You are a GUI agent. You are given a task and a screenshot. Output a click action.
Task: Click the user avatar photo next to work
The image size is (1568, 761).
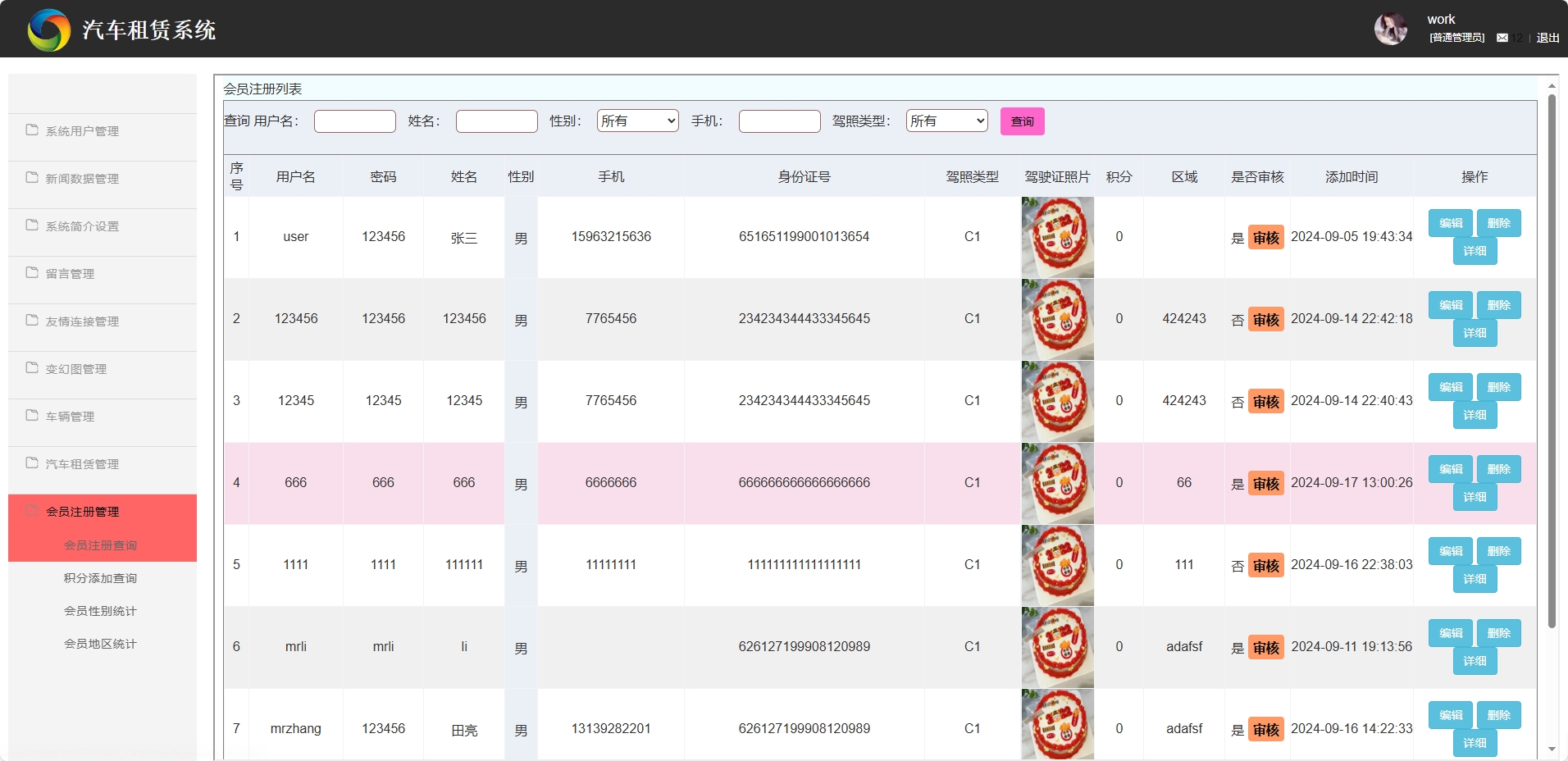pos(1391,28)
